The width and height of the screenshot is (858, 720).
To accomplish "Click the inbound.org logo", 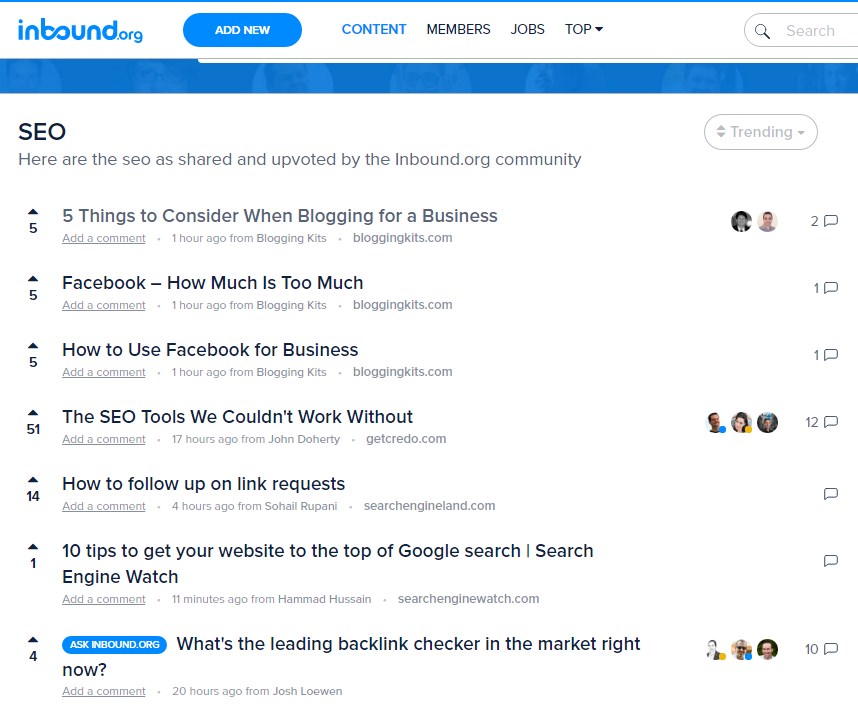I will 80,31.
